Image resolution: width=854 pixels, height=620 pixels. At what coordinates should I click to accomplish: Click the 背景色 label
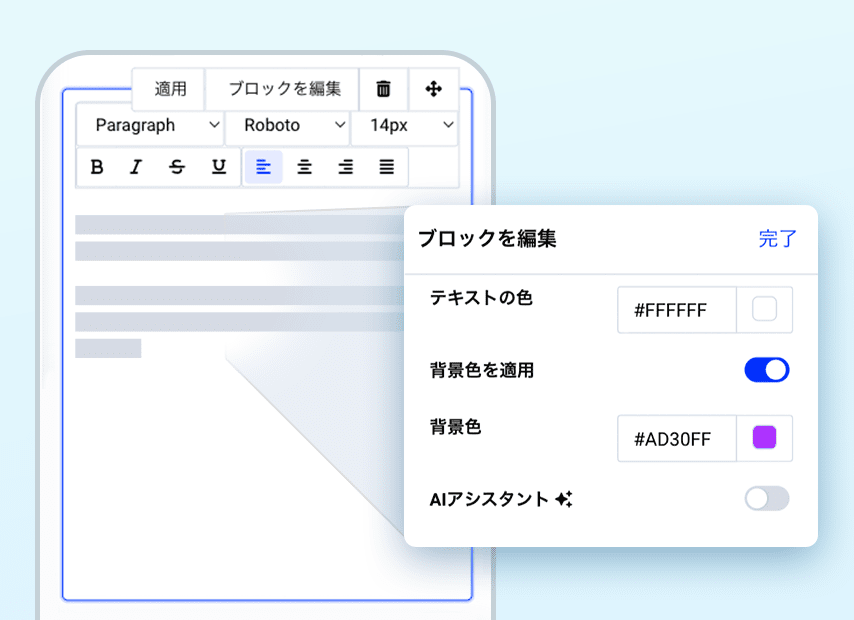click(455, 427)
